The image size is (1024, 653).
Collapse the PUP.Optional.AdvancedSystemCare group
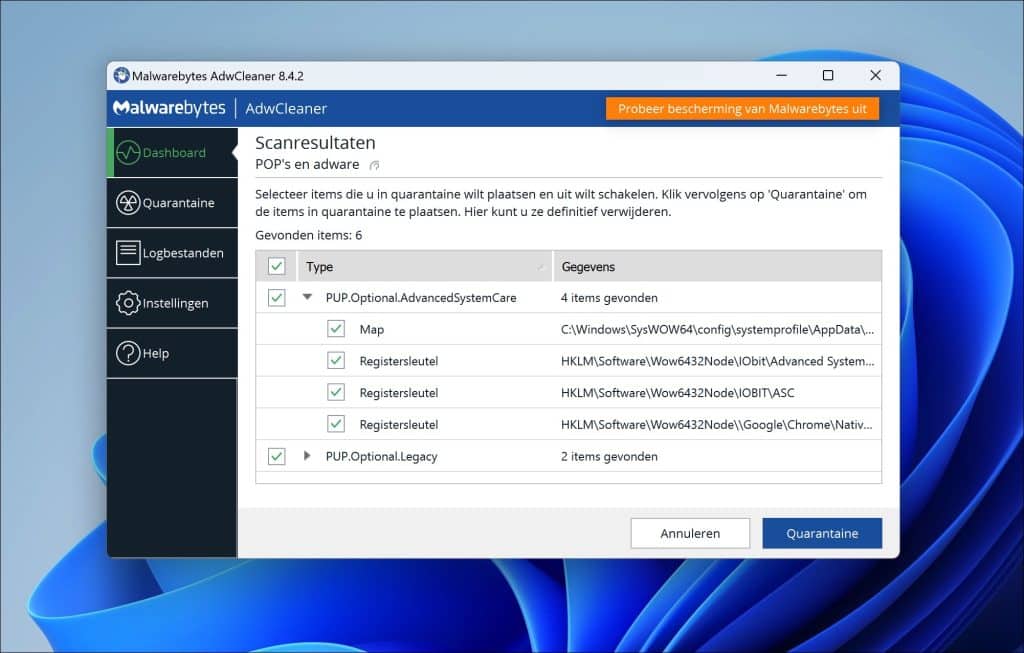click(x=307, y=297)
